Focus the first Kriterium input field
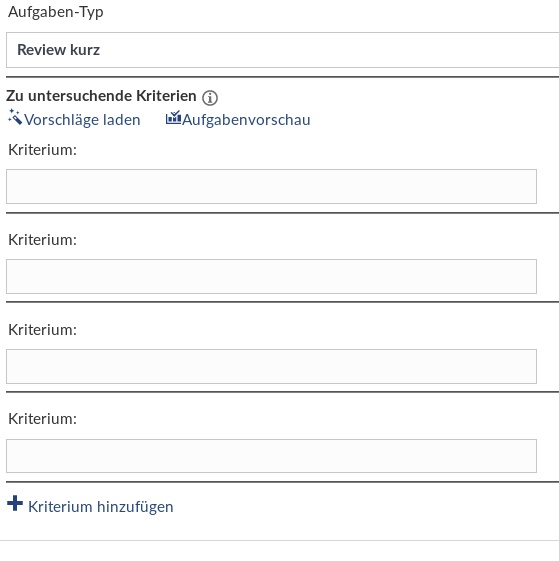 coord(271,186)
